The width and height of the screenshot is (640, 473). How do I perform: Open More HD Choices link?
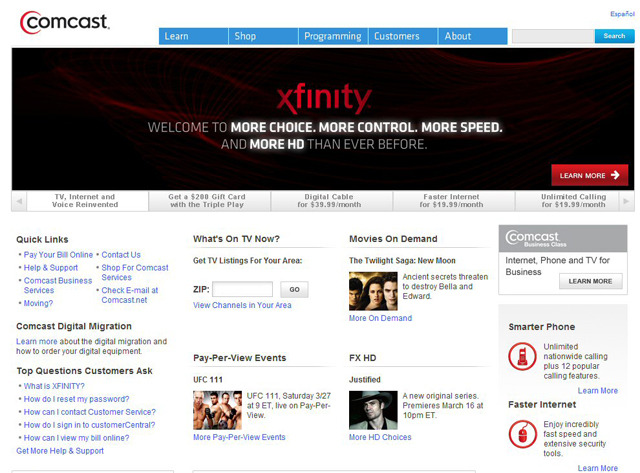click(x=380, y=437)
